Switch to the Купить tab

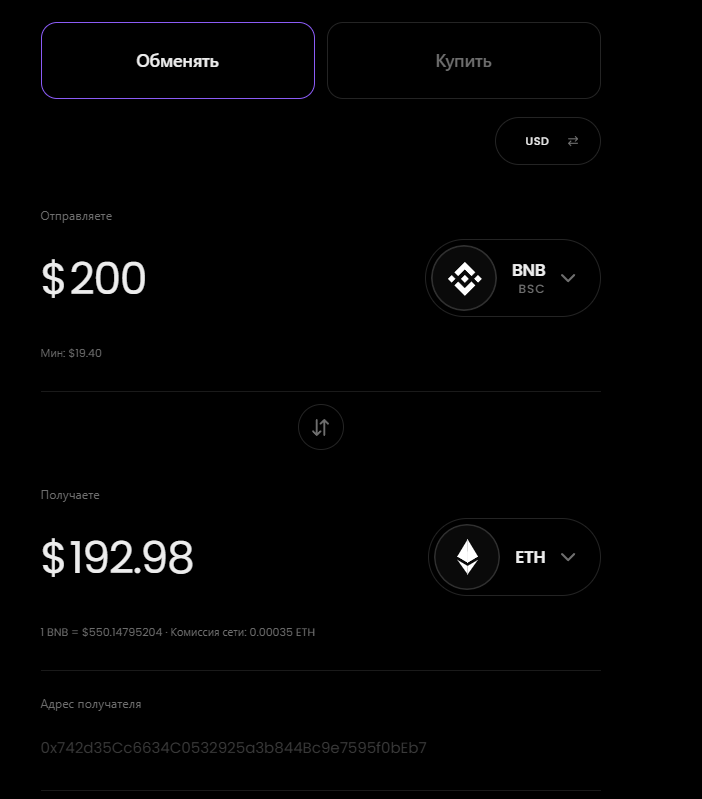tap(464, 61)
